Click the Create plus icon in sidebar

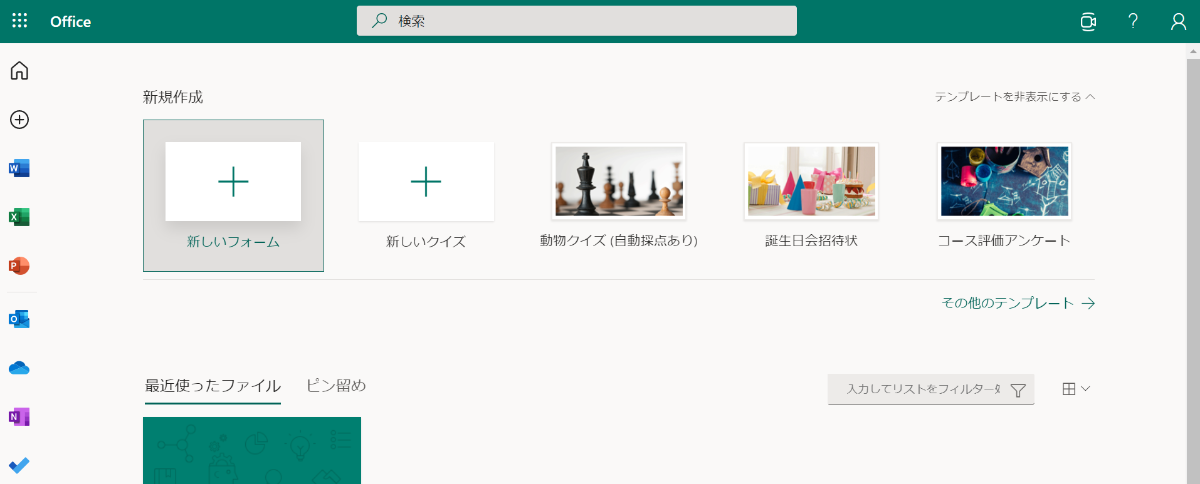pos(19,120)
